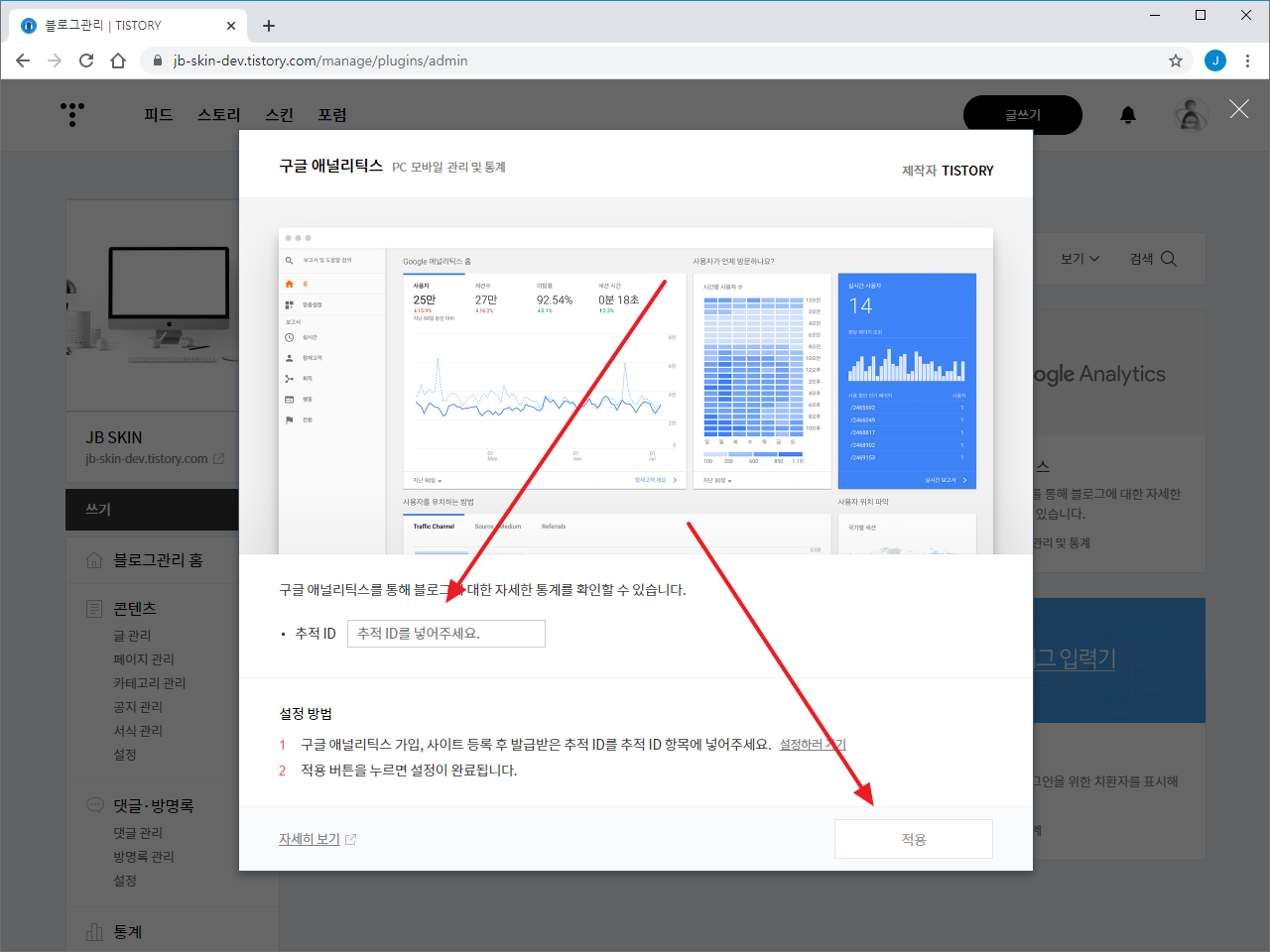The height and width of the screenshot is (952, 1270).
Task: Open 글 관리 in sidebar
Action: click(x=132, y=636)
